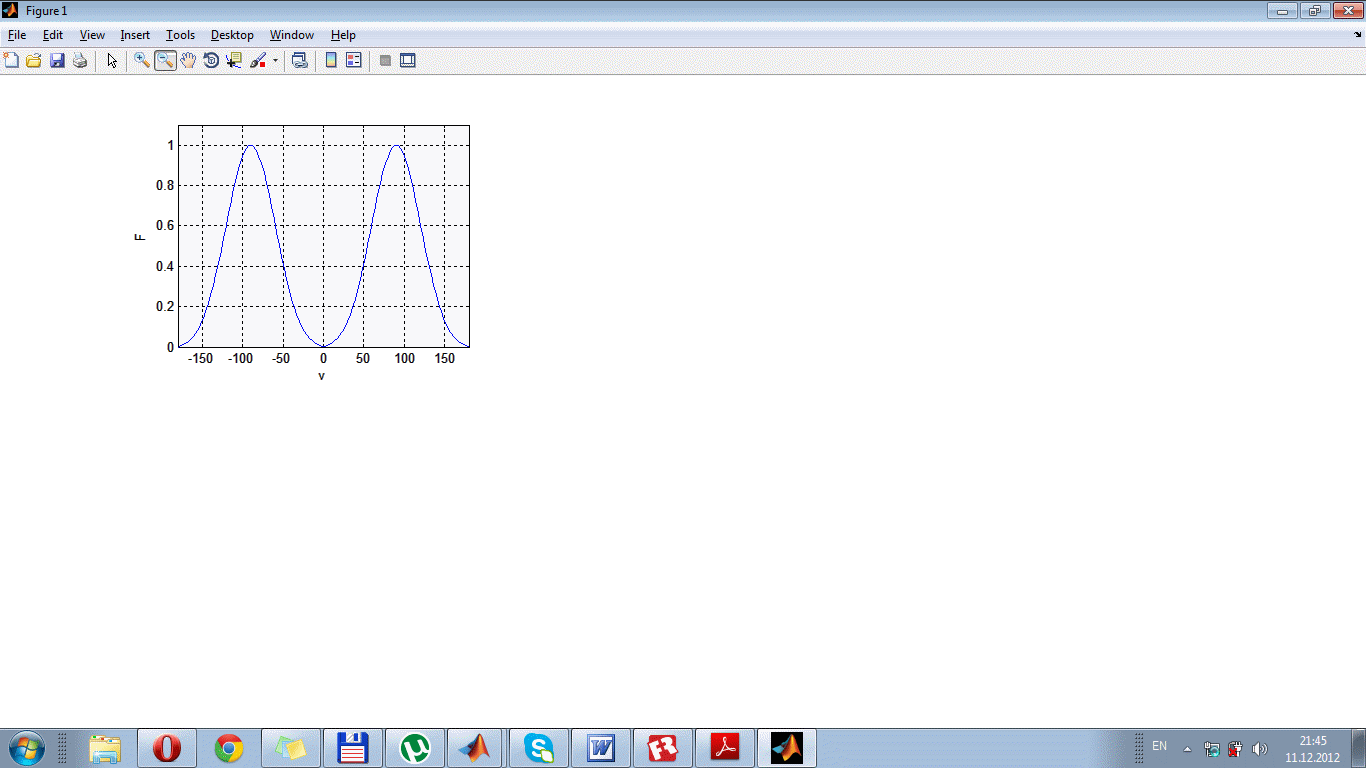This screenshot has width=1366, height=768.
Task: Open the Edit menu
Action: pyautogui.click(x=53, y=35)
